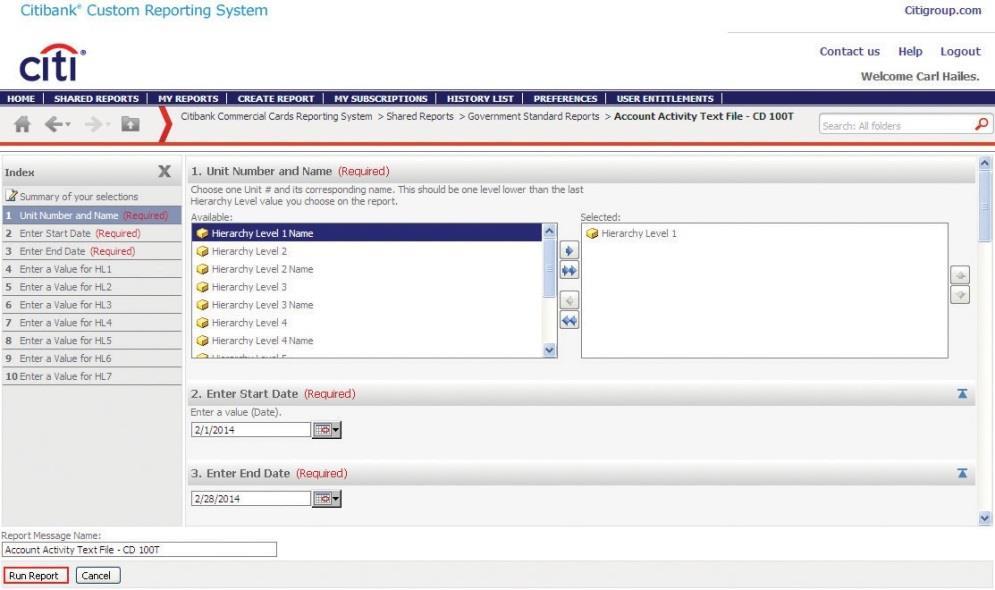Open Citibank Commercial Cards Reporting System breadcrumb

[276, 116]
